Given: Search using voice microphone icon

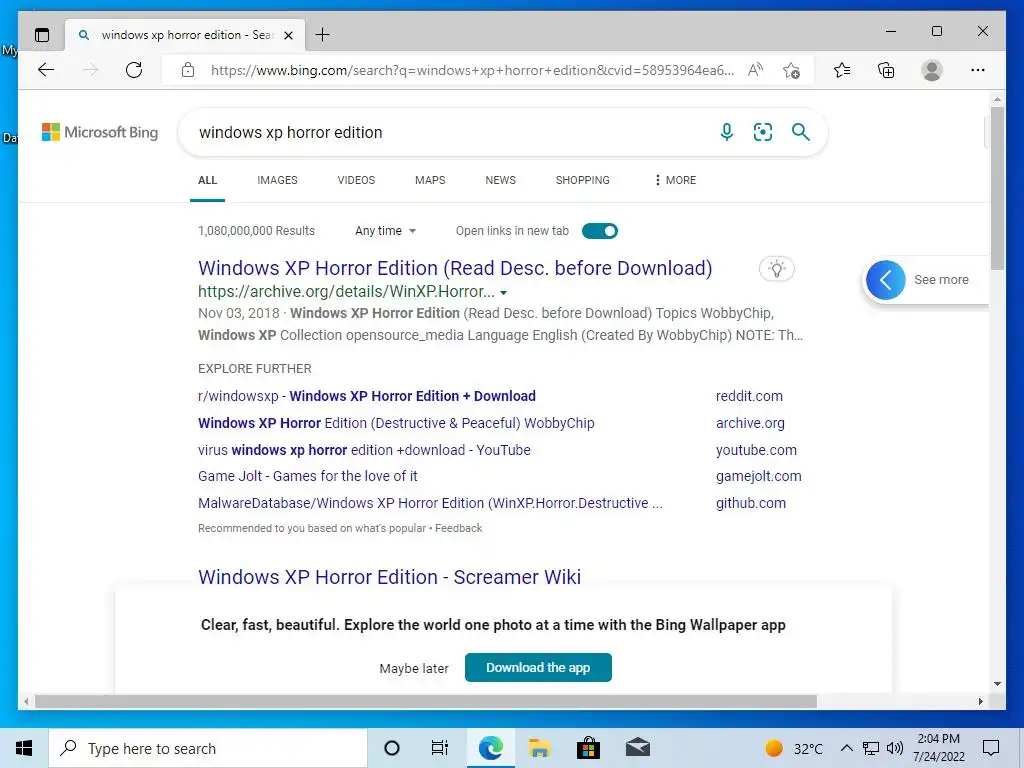Looking at the screenshot, I should tap(726, 132).
